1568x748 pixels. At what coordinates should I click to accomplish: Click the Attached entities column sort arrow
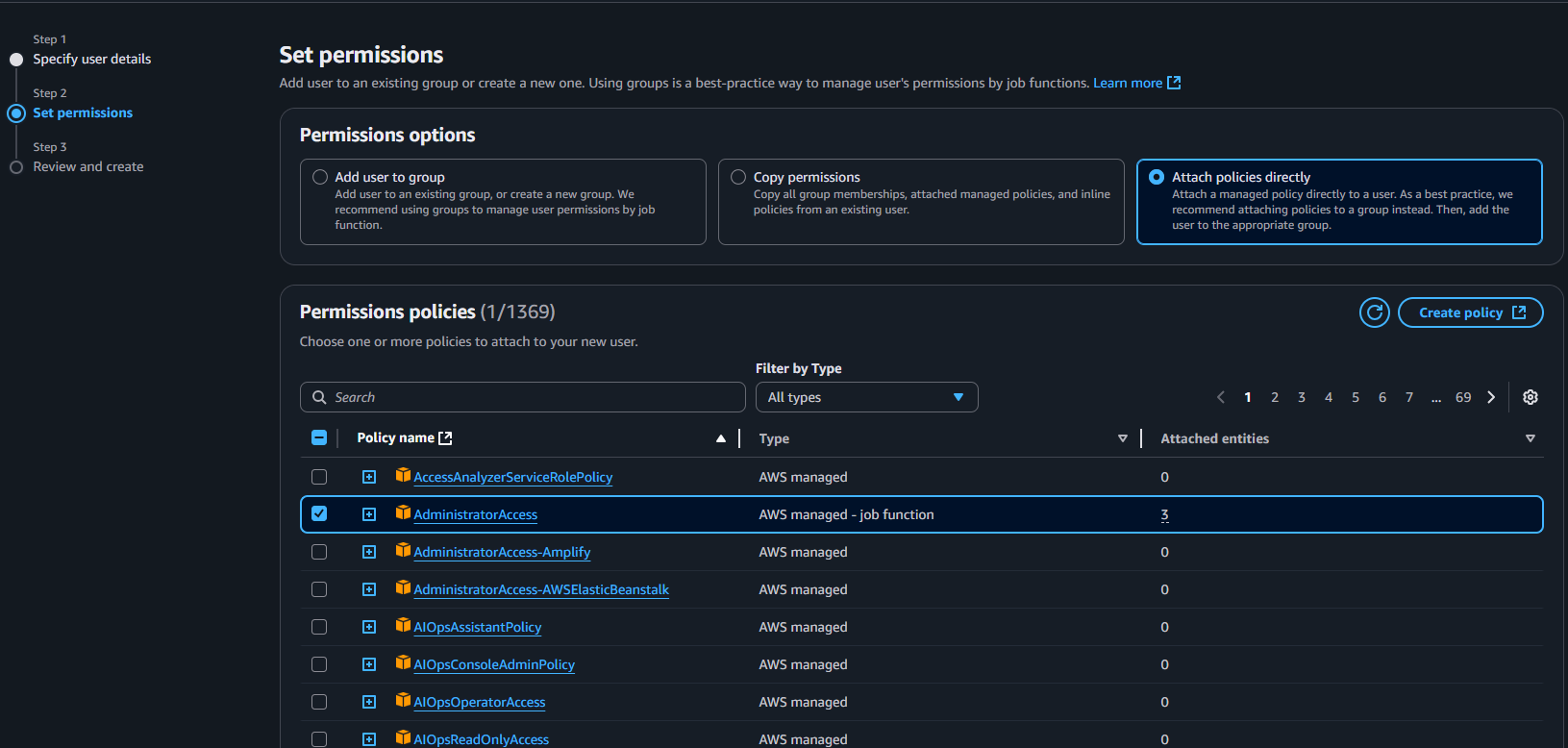pyautogui.click(x=1531, y=438)
